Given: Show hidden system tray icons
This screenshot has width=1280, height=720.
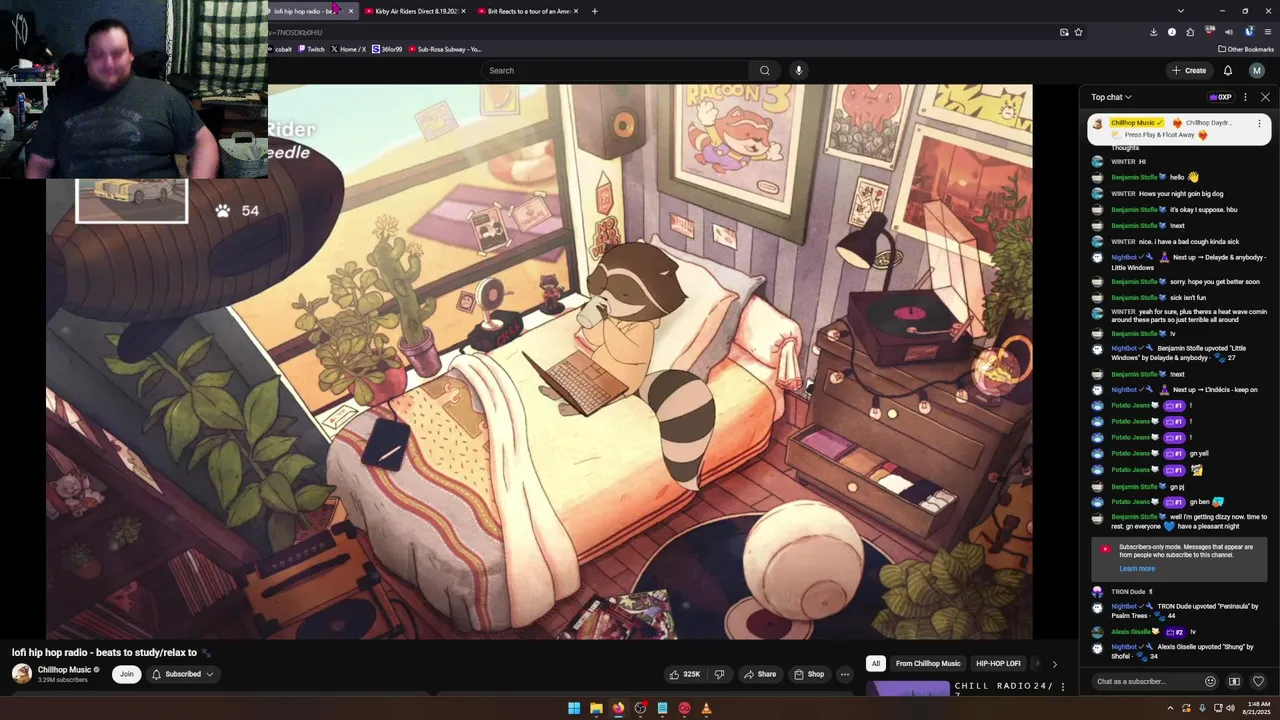Looking at the screenshot, I should (x=1170, y=707).
